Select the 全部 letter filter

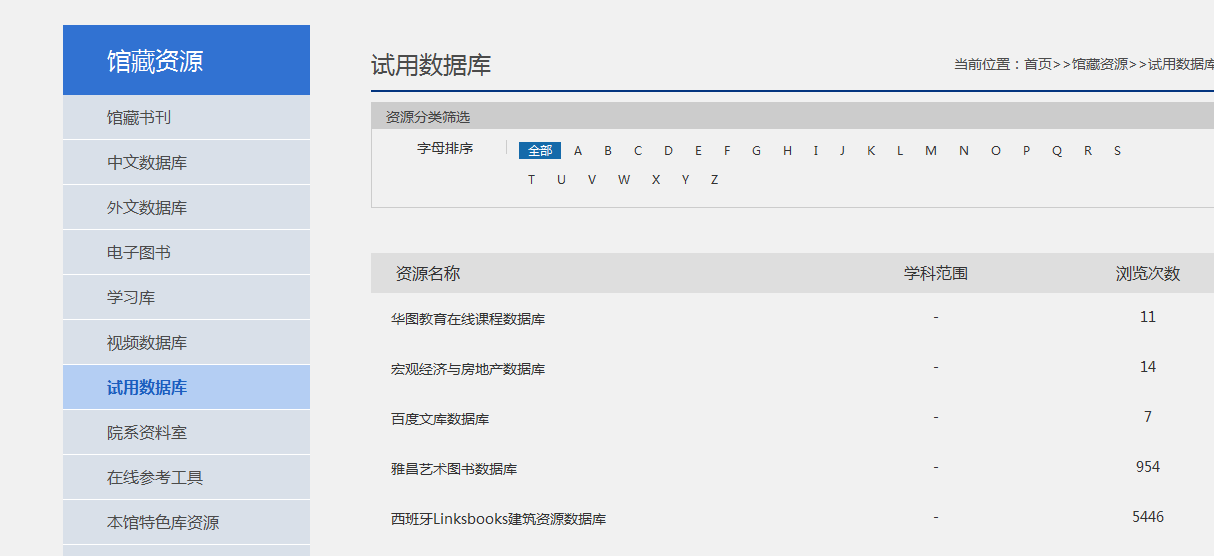(540, 151)
